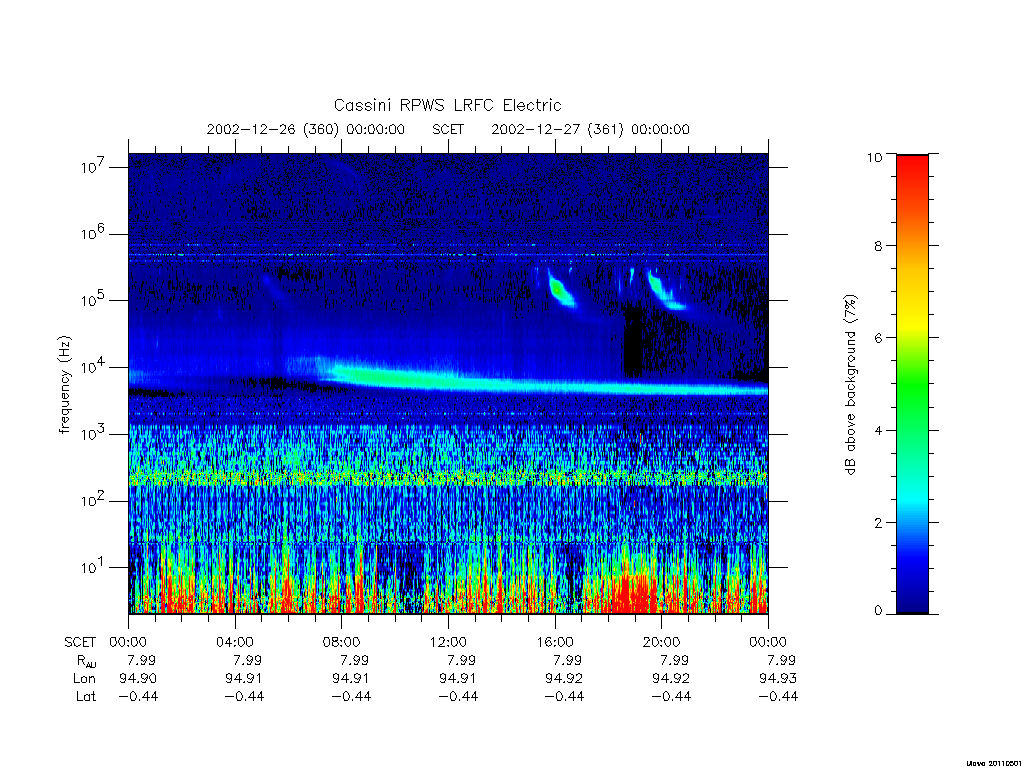Image resolution: width=1024 pixels, height=768 pixels.
Task: Click the '04:00' time tick label
Action: tap(234, 642)
